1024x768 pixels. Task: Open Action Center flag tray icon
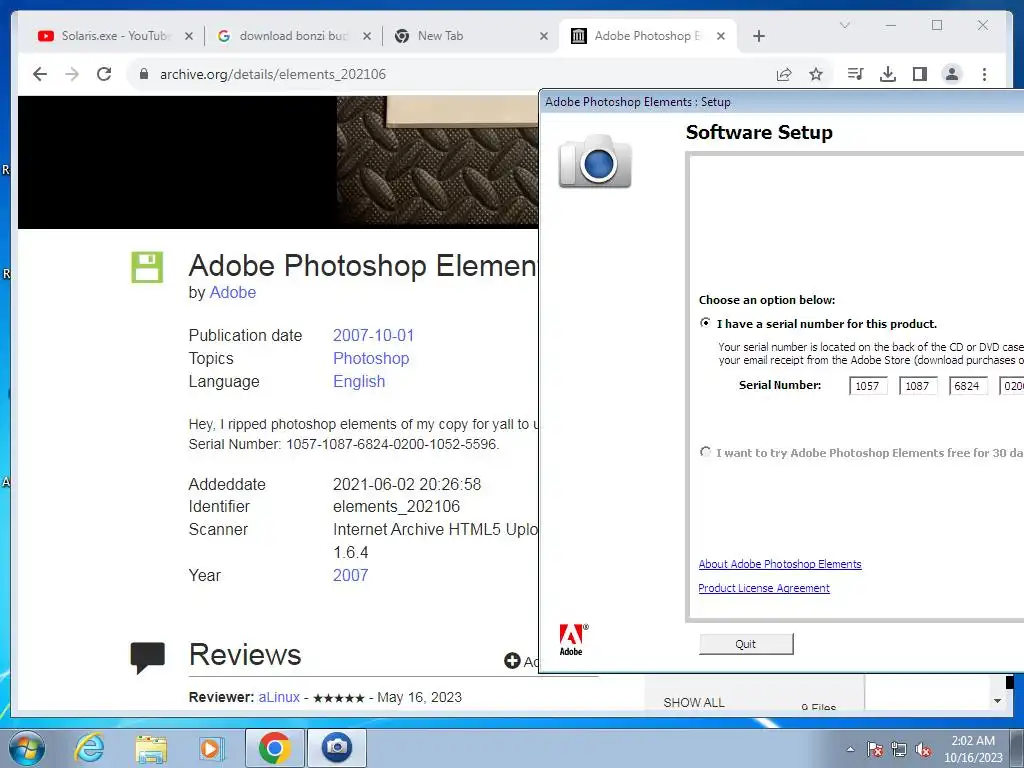875,749
